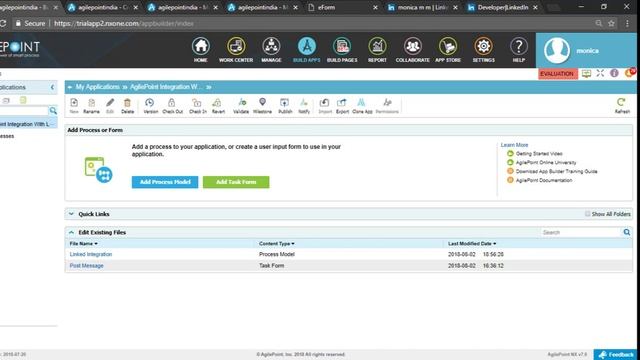The width and height of the screenshot is (640, 360).
Task: Expand the Quick Links section
Action: (x=71, y=214)
